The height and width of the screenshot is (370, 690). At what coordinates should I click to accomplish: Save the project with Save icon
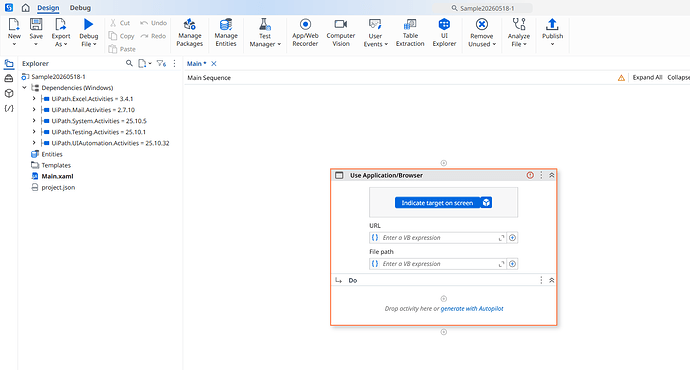(x=36, y=24)
